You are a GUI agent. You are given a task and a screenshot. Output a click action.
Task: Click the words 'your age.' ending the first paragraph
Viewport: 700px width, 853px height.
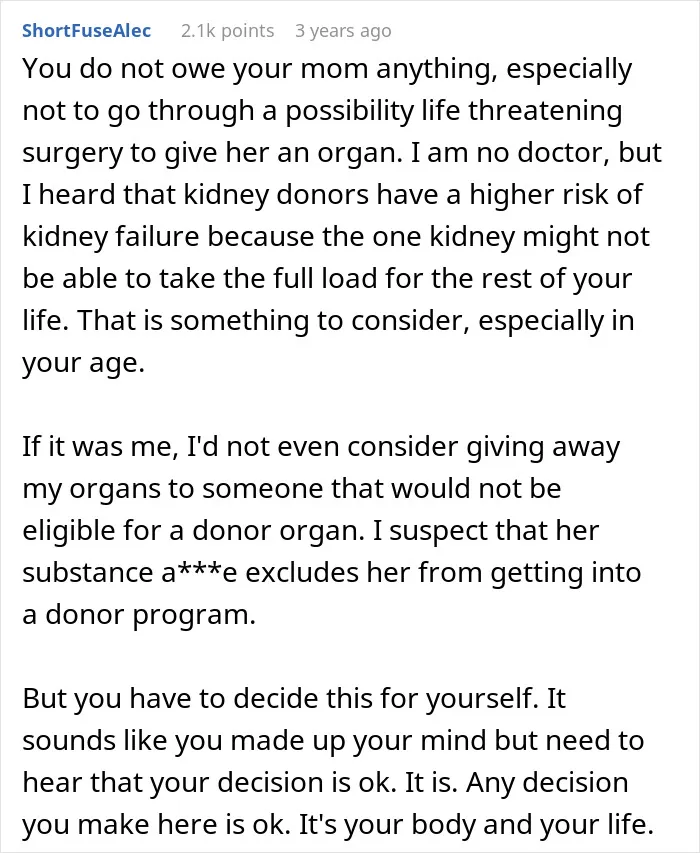pyautogui.click(x=83, y=363)
